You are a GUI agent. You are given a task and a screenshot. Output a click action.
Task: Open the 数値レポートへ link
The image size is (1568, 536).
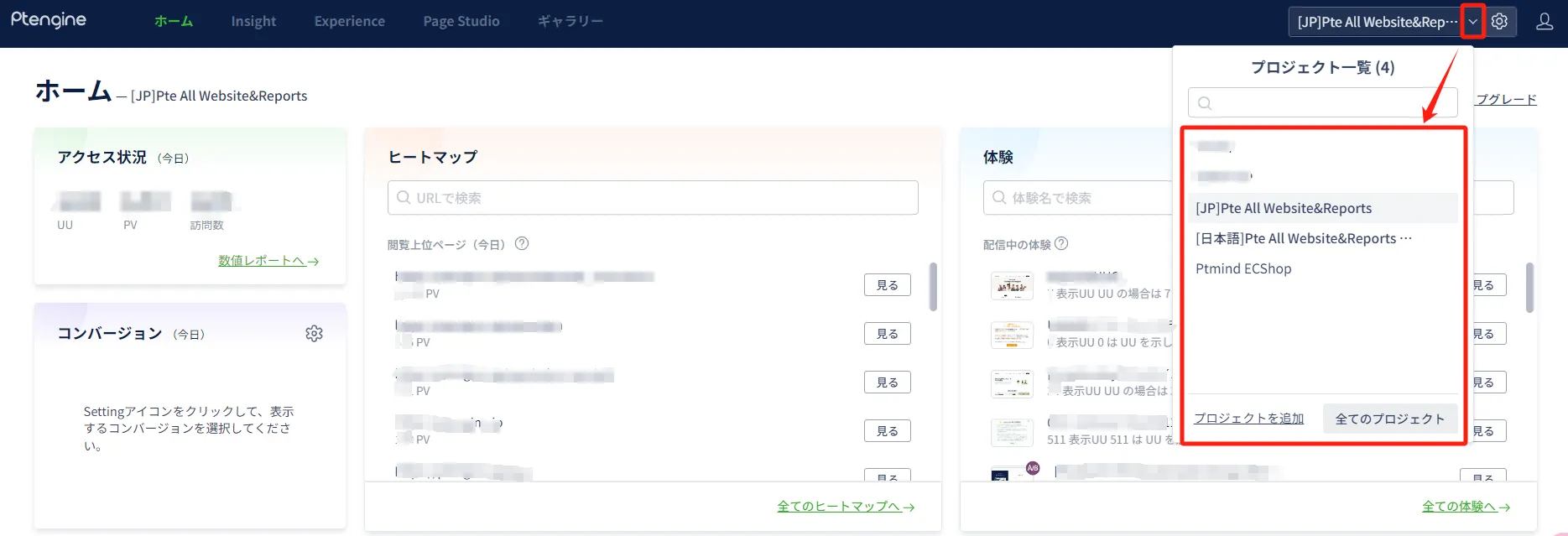(268, 261)
